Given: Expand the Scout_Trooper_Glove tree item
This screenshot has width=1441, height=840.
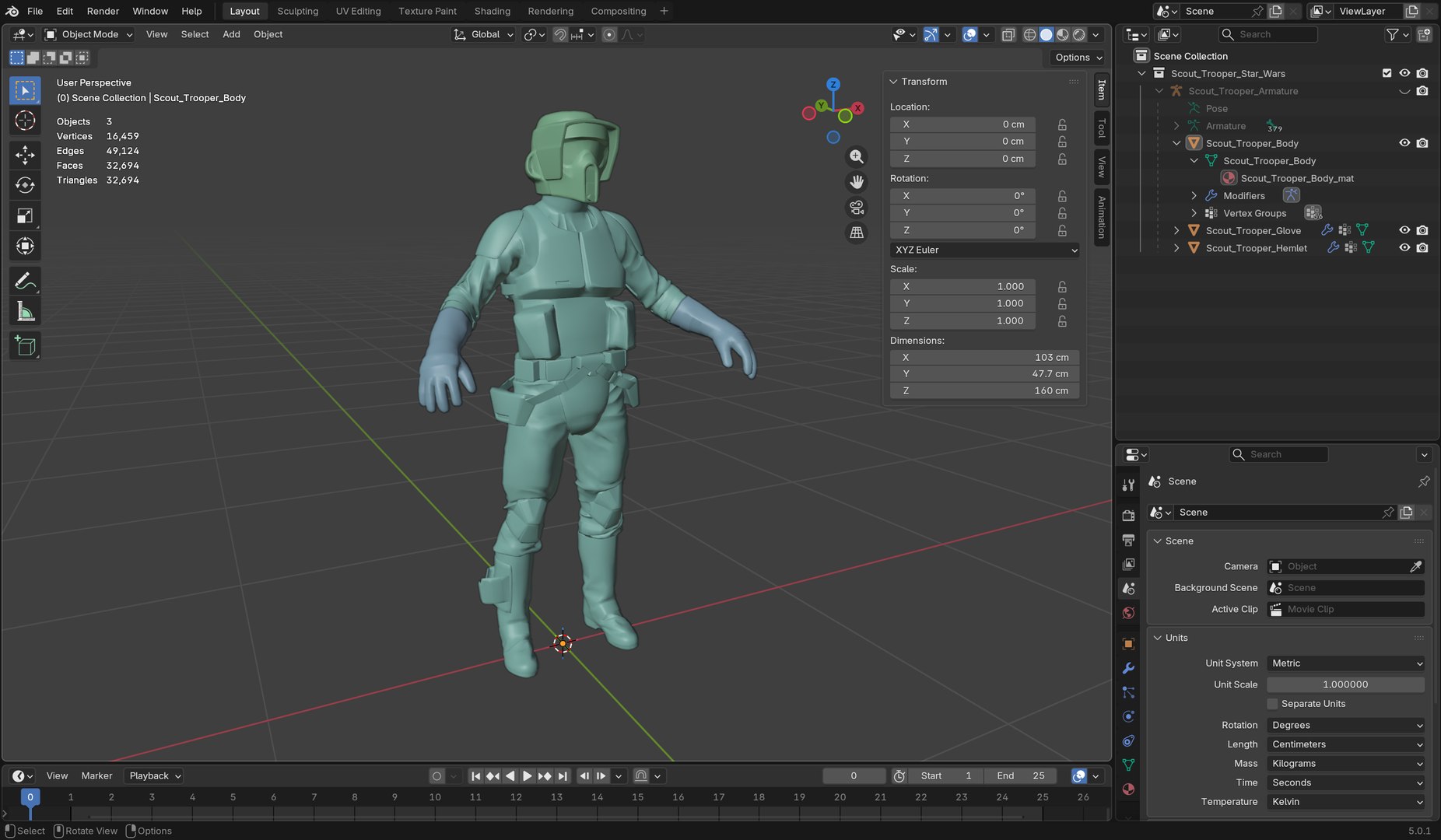Looking at the screenshot, I should (x=1176, y=231).
